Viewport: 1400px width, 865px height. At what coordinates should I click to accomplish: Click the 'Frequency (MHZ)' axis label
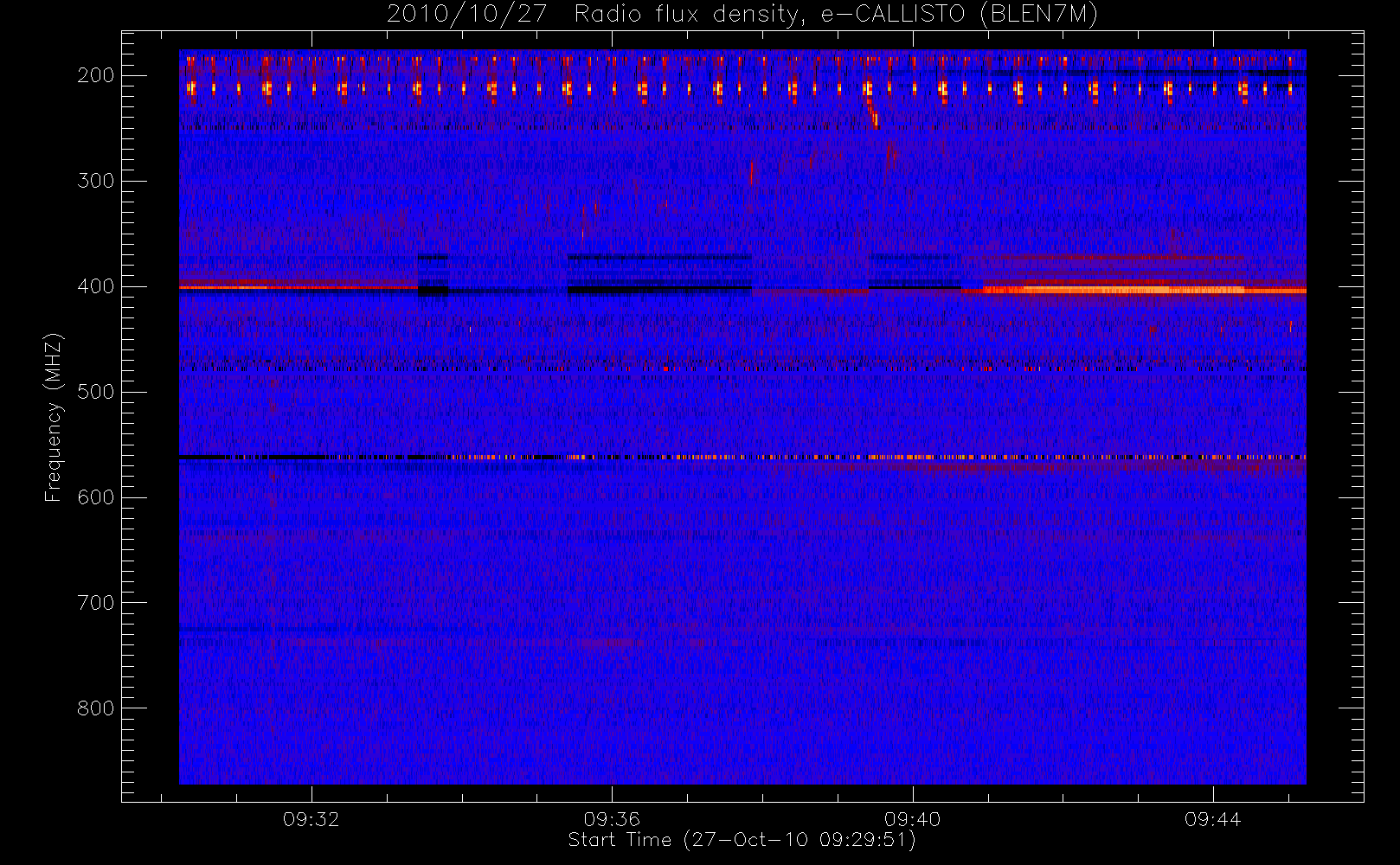coord(54,417)
